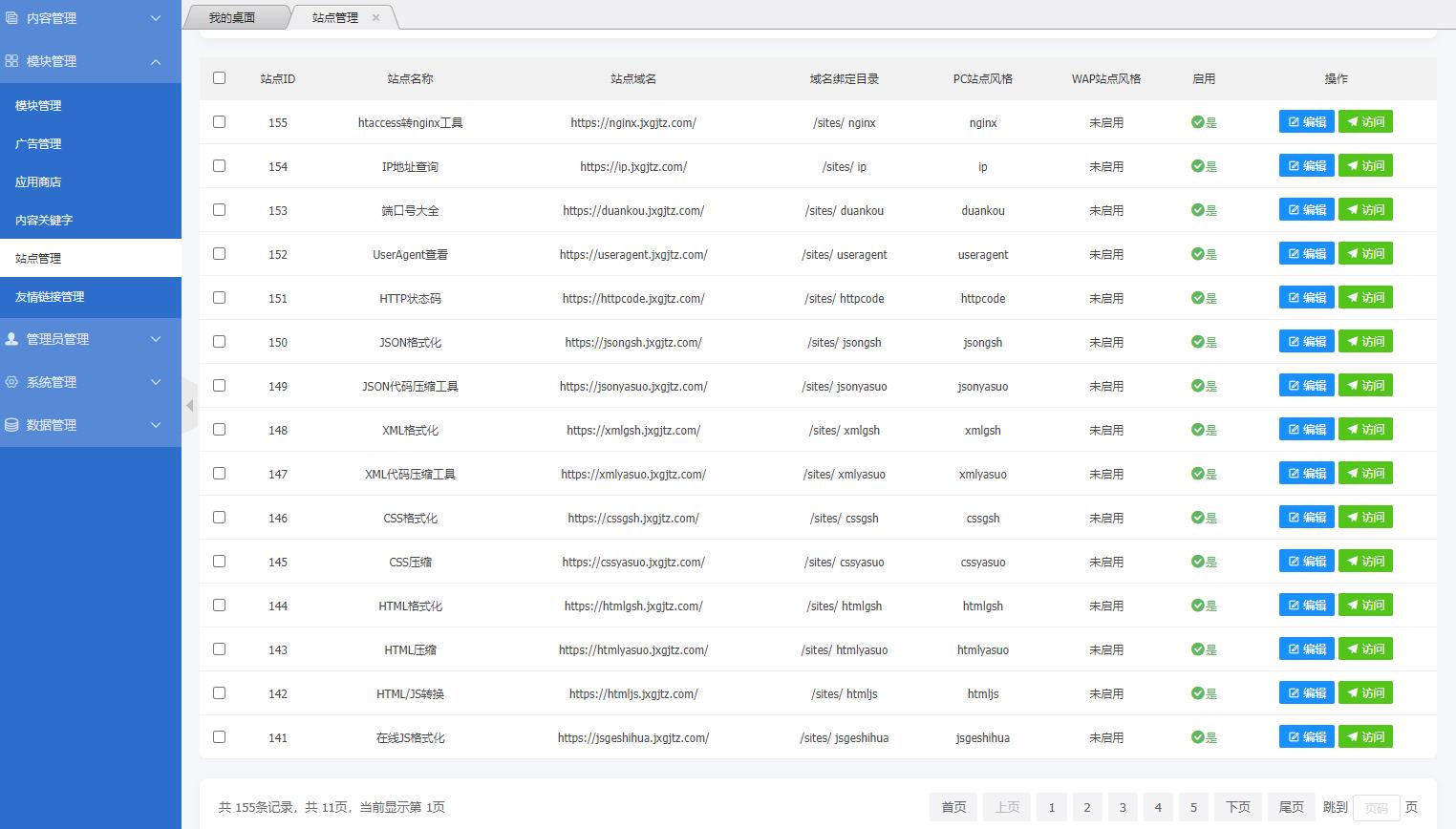Click the 管理员管理 user icon
Image resolution: width=1456 pixels, height=829 pixels.
(x=11, y=339)
